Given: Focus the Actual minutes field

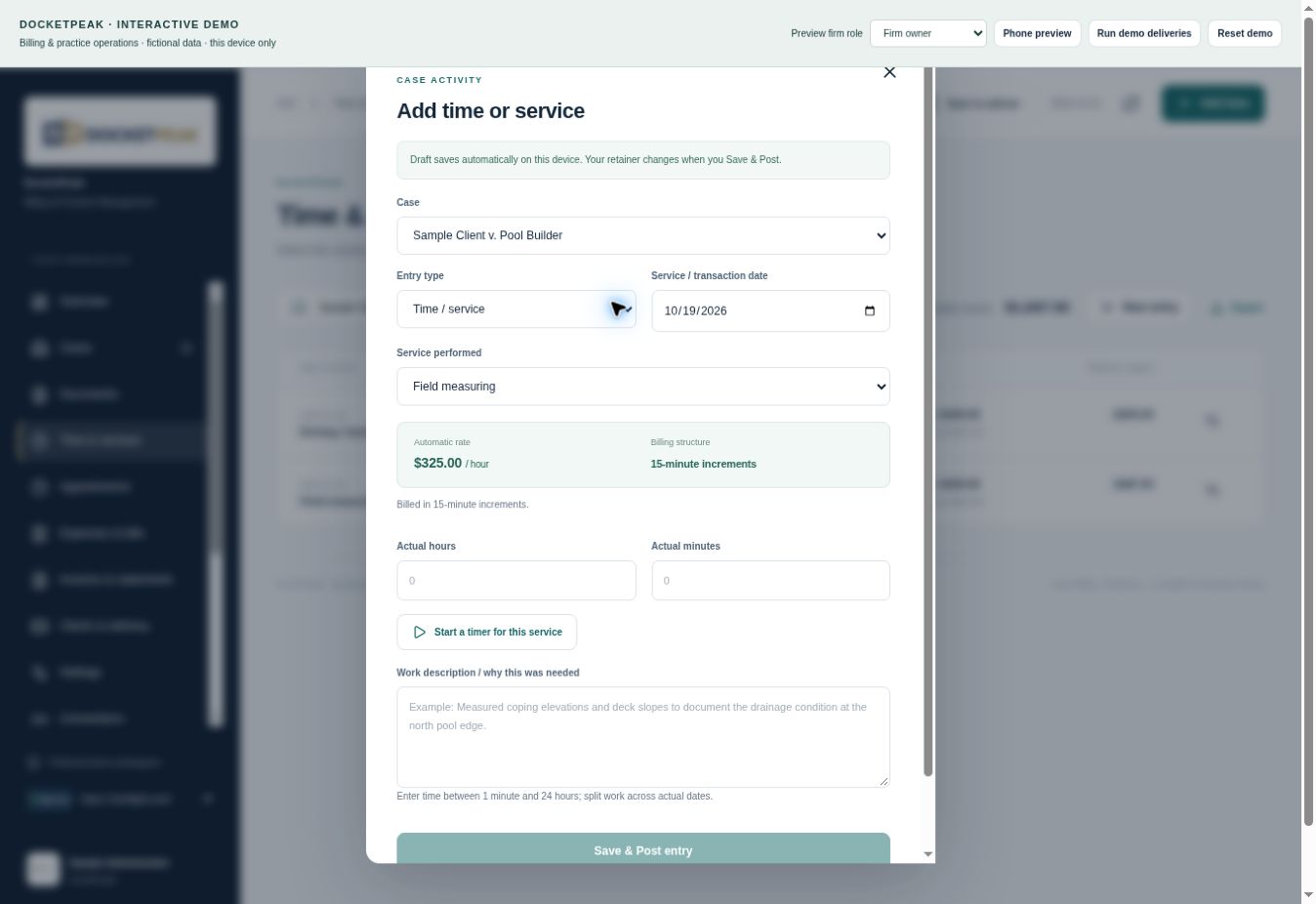Looking at the screenshot, I should pos(770,580).
